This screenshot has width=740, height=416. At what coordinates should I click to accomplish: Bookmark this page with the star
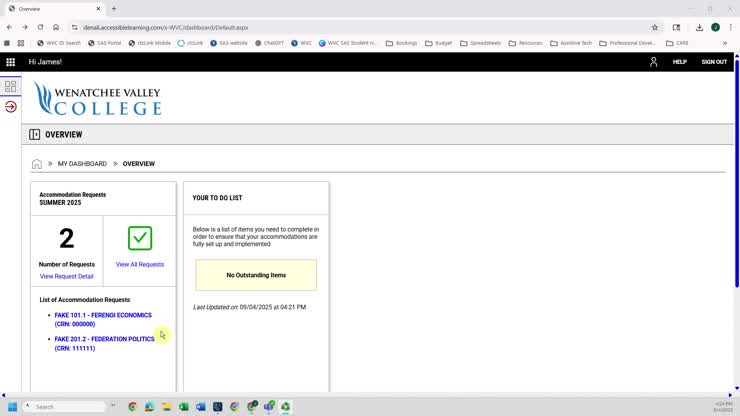pos(655,27)
